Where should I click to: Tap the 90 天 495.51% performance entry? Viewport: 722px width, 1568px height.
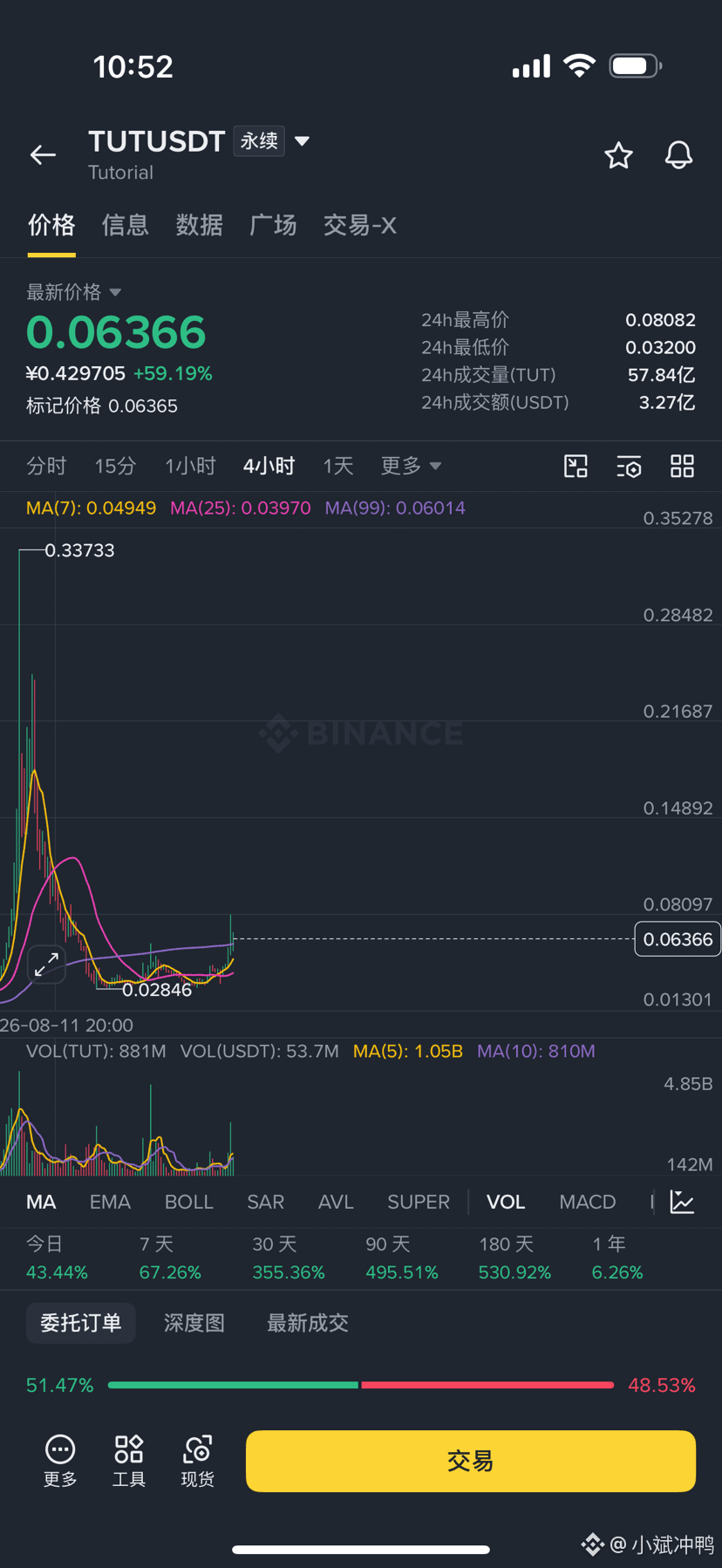[402, 1258]
